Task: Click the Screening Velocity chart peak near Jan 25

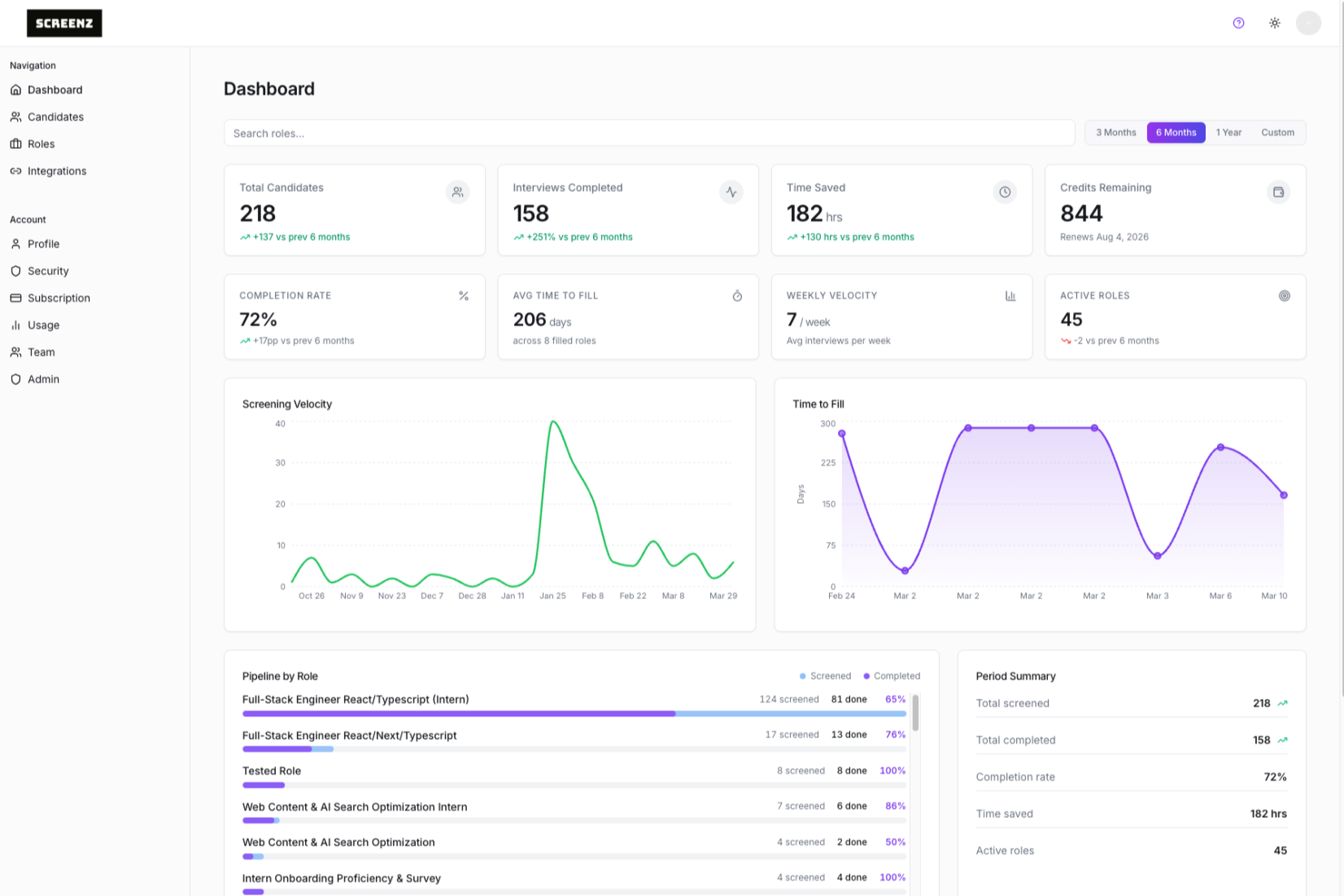Action: [553, 422]
